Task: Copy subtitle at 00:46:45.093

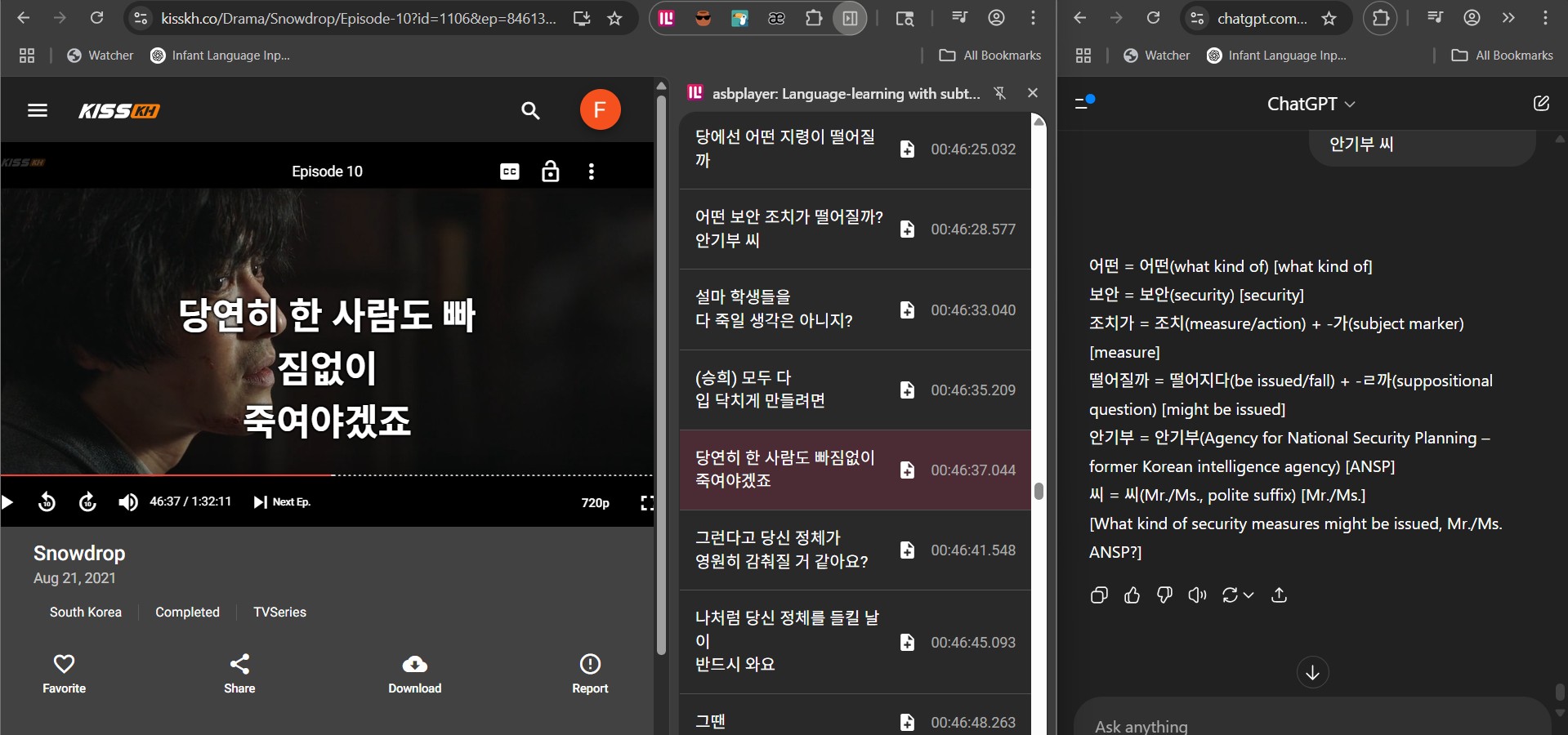Action: pyautogui.click(x=907, y=642)
